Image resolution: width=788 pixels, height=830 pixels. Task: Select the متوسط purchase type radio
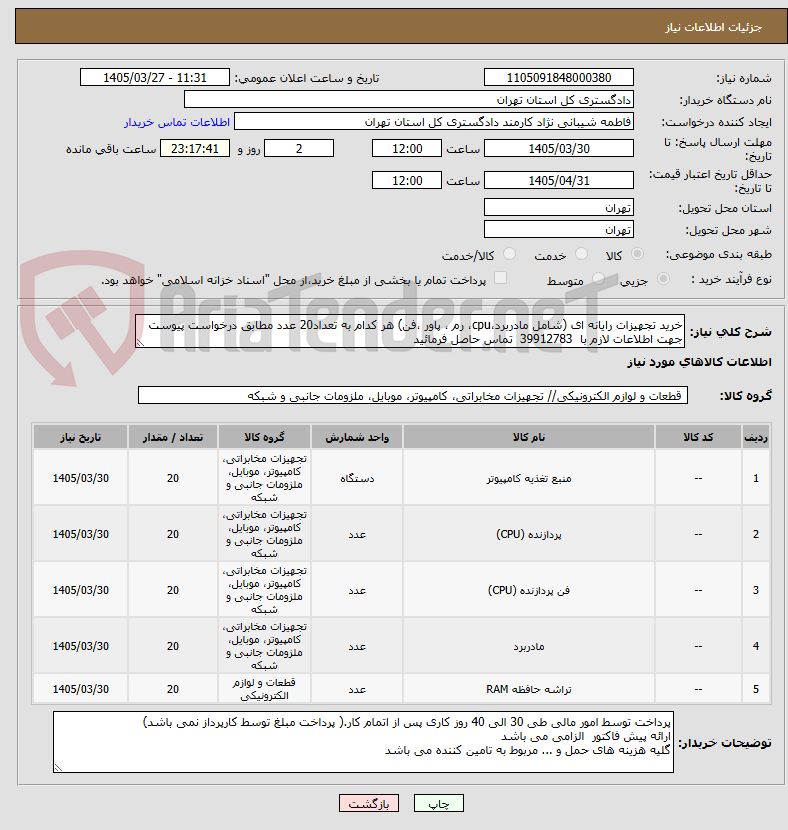point(598,279)
